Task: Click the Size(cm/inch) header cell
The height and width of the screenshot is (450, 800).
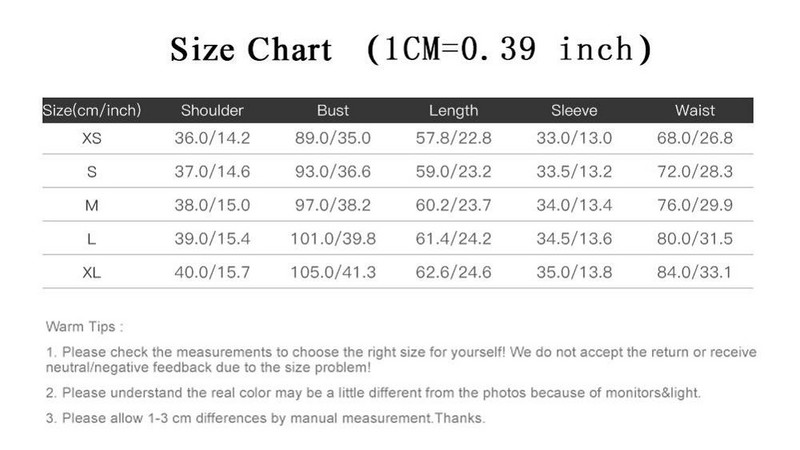Action: coord(92,110)
